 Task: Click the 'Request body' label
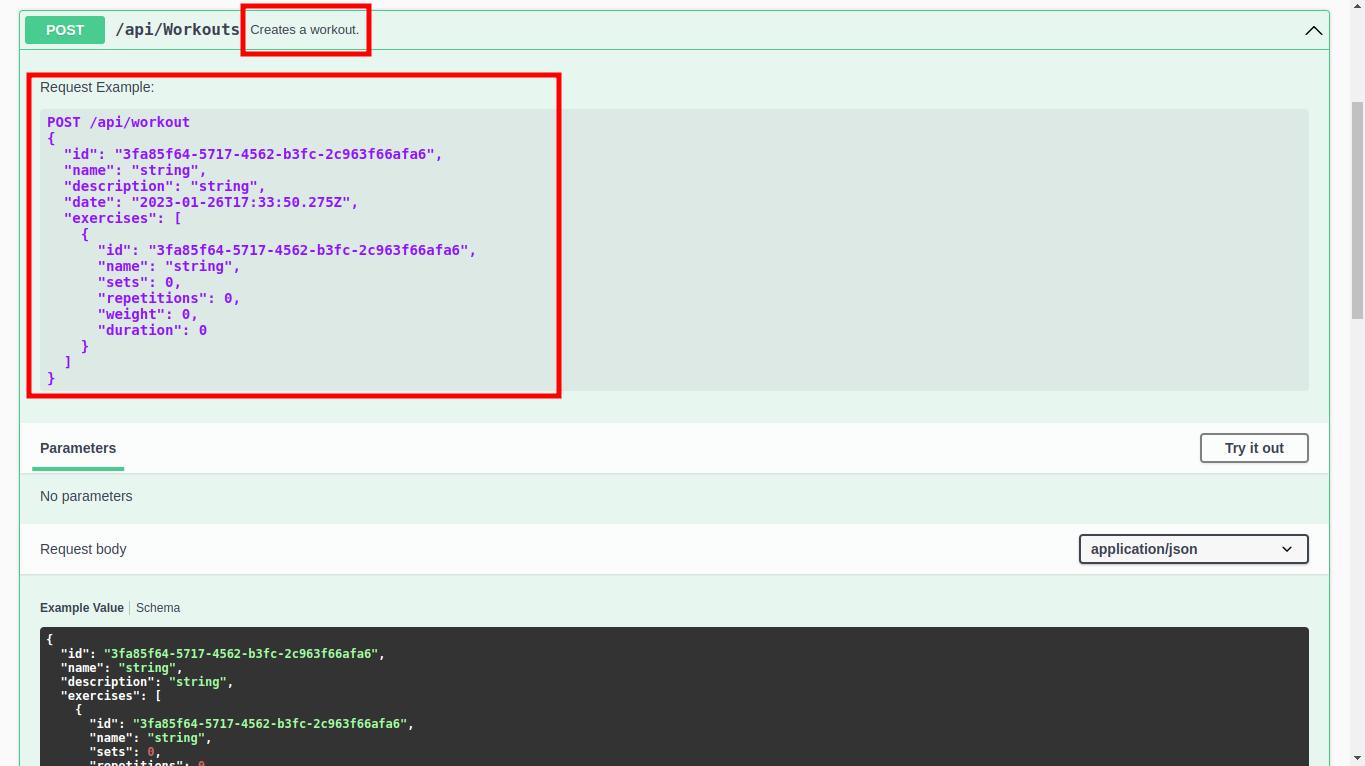(83, 549)
